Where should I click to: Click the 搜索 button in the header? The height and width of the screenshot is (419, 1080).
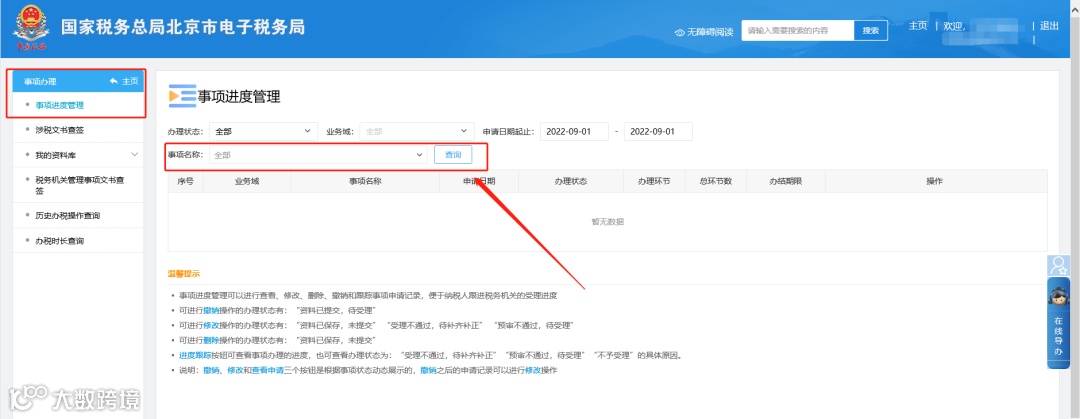(871, 30)
